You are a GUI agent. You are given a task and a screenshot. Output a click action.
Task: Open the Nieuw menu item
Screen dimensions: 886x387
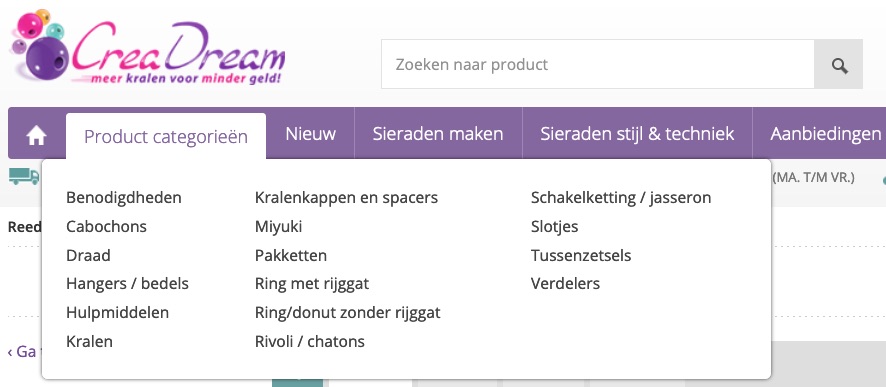click(310, 134)
